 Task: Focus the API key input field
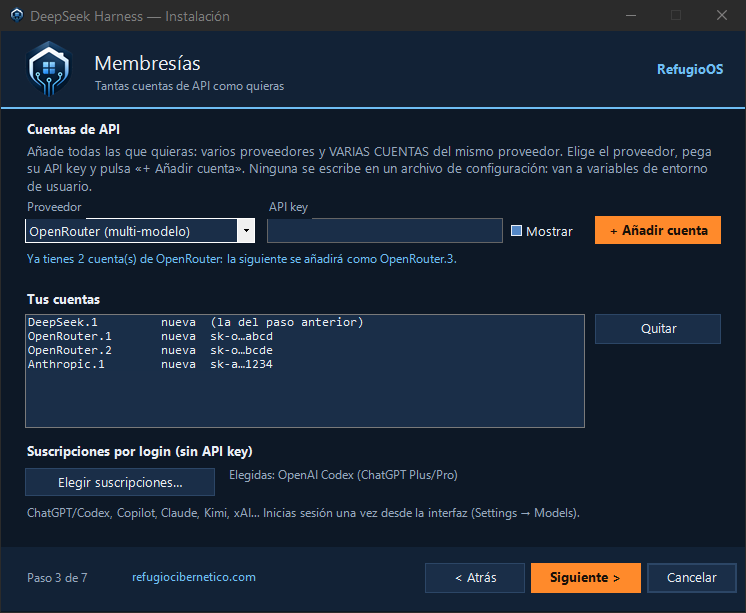[384, 231]
